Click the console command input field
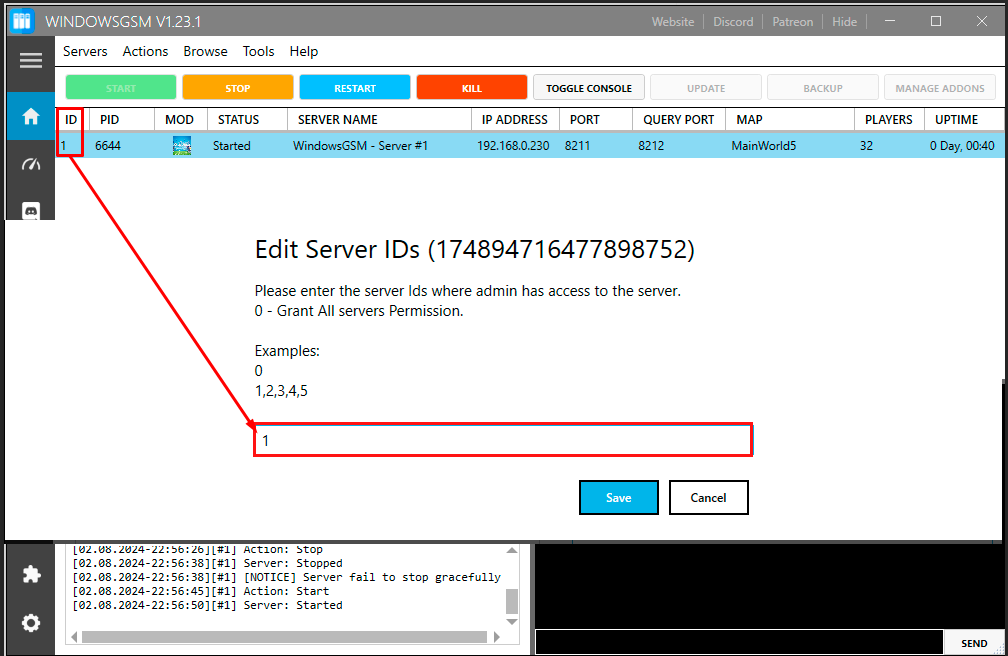Screen dimensions: 1008x656 tap(739, 642)
